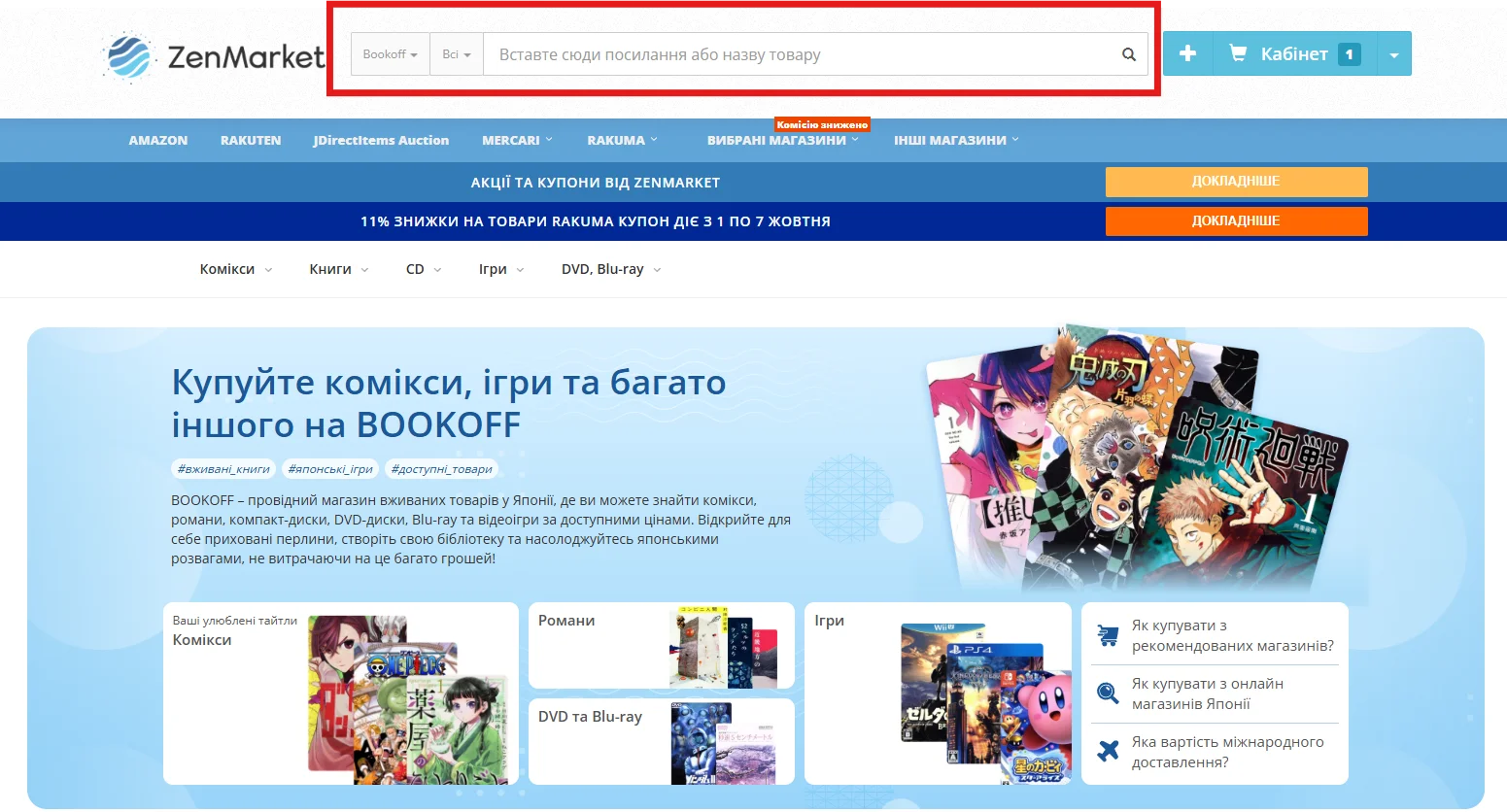Open Яка вартість міжнародного доставлення link

1227,752
